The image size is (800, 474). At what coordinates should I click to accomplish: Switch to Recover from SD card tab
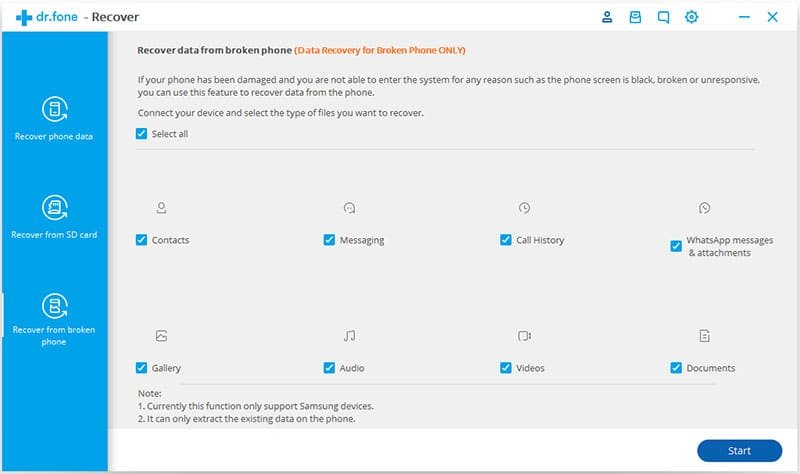click(54, 218)
